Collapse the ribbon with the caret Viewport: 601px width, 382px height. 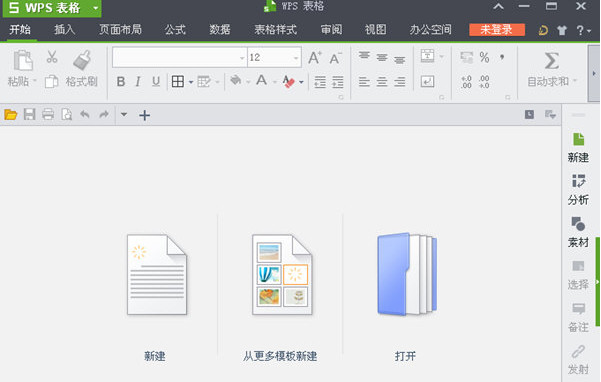click(x=499, y=7)
